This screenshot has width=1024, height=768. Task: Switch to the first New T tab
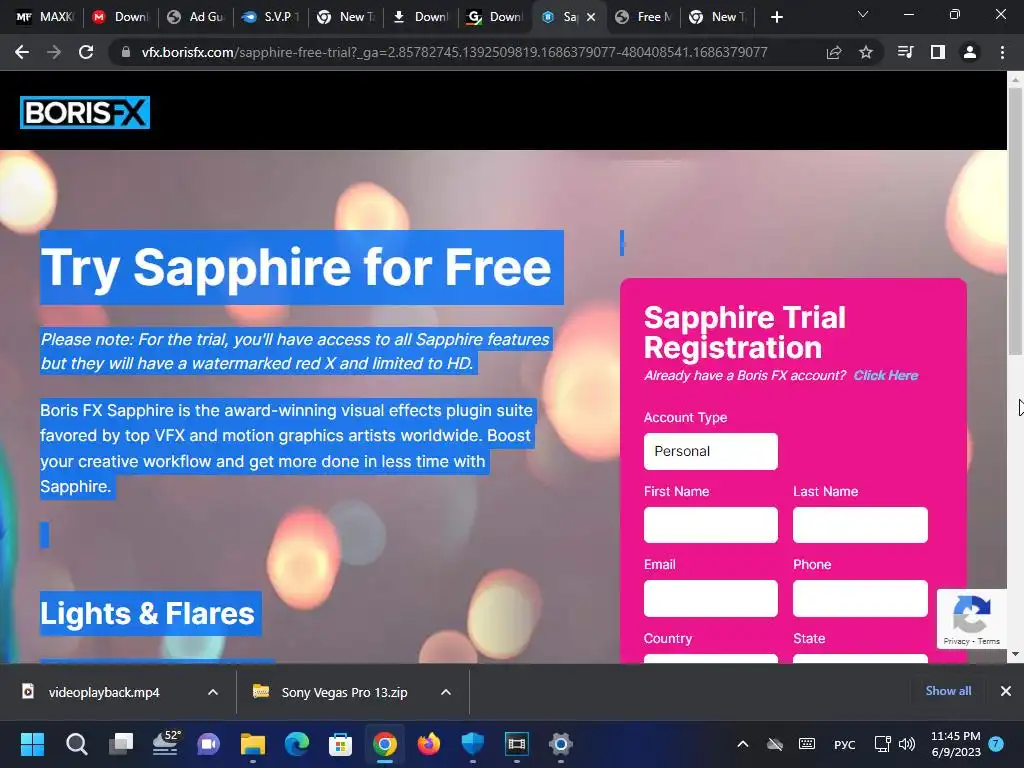coord(346,17)
